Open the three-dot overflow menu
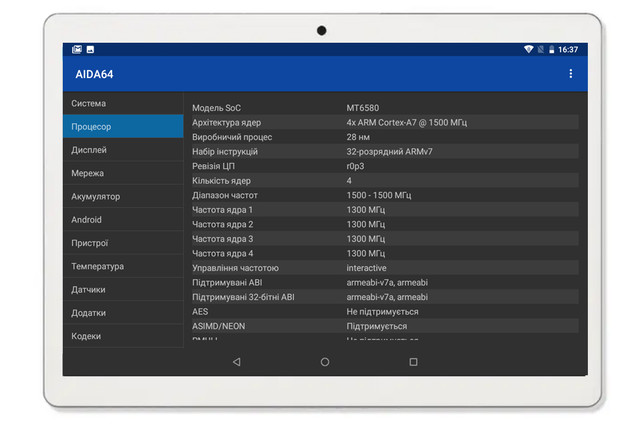 (571, 74)
